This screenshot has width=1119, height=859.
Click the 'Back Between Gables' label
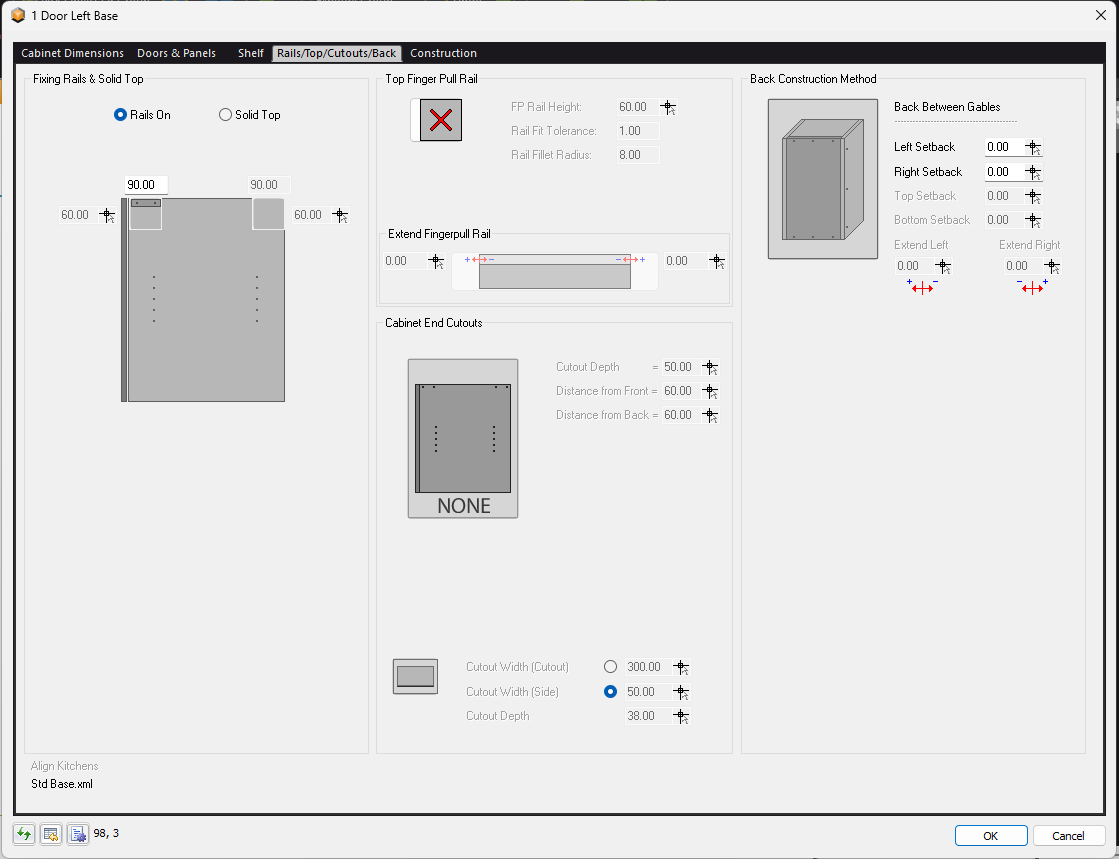tap(947, 107)
